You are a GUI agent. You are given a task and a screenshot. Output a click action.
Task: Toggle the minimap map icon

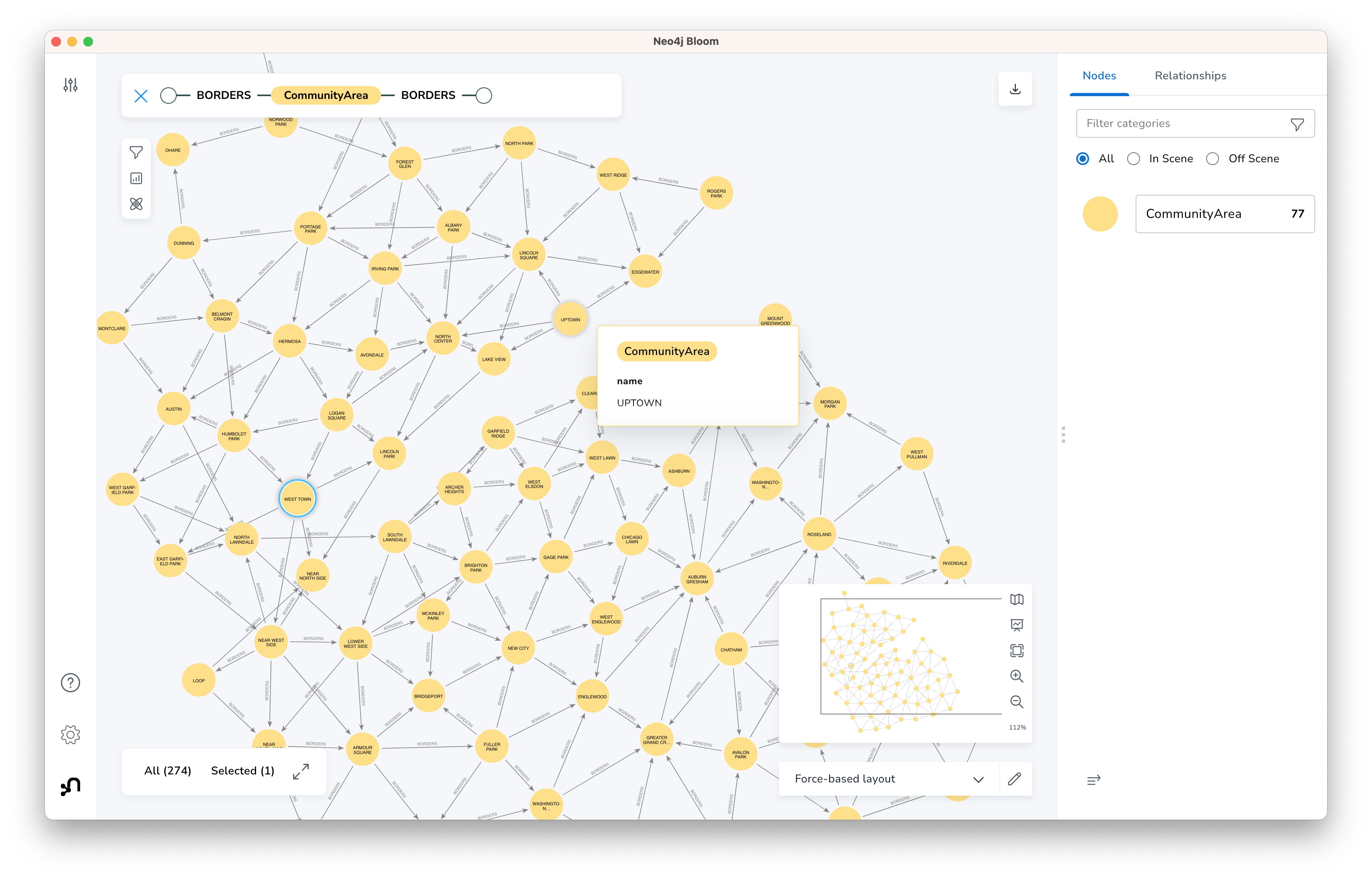pyautogui.click(x=1017, y=599)
